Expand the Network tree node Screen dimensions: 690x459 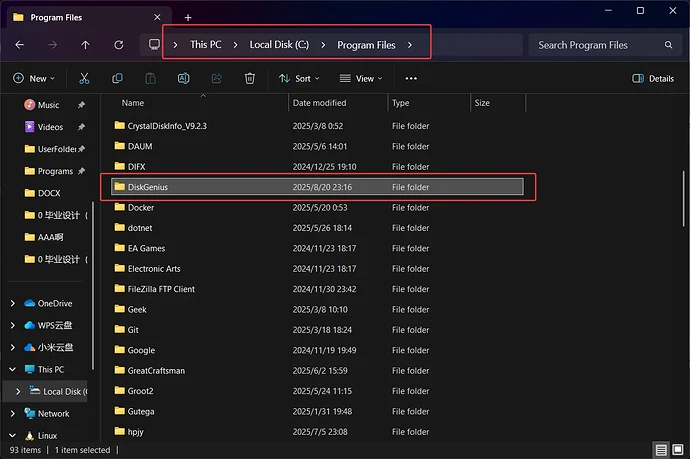[12, 413]
